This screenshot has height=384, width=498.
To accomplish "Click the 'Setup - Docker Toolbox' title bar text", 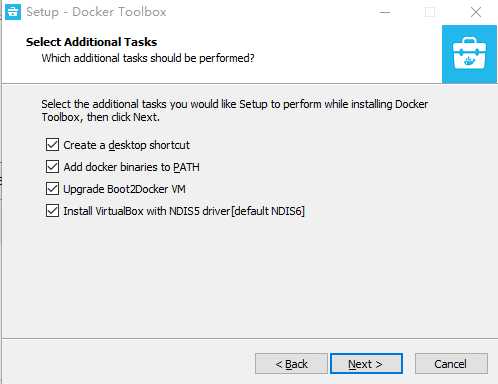I will tap(96, 12).
